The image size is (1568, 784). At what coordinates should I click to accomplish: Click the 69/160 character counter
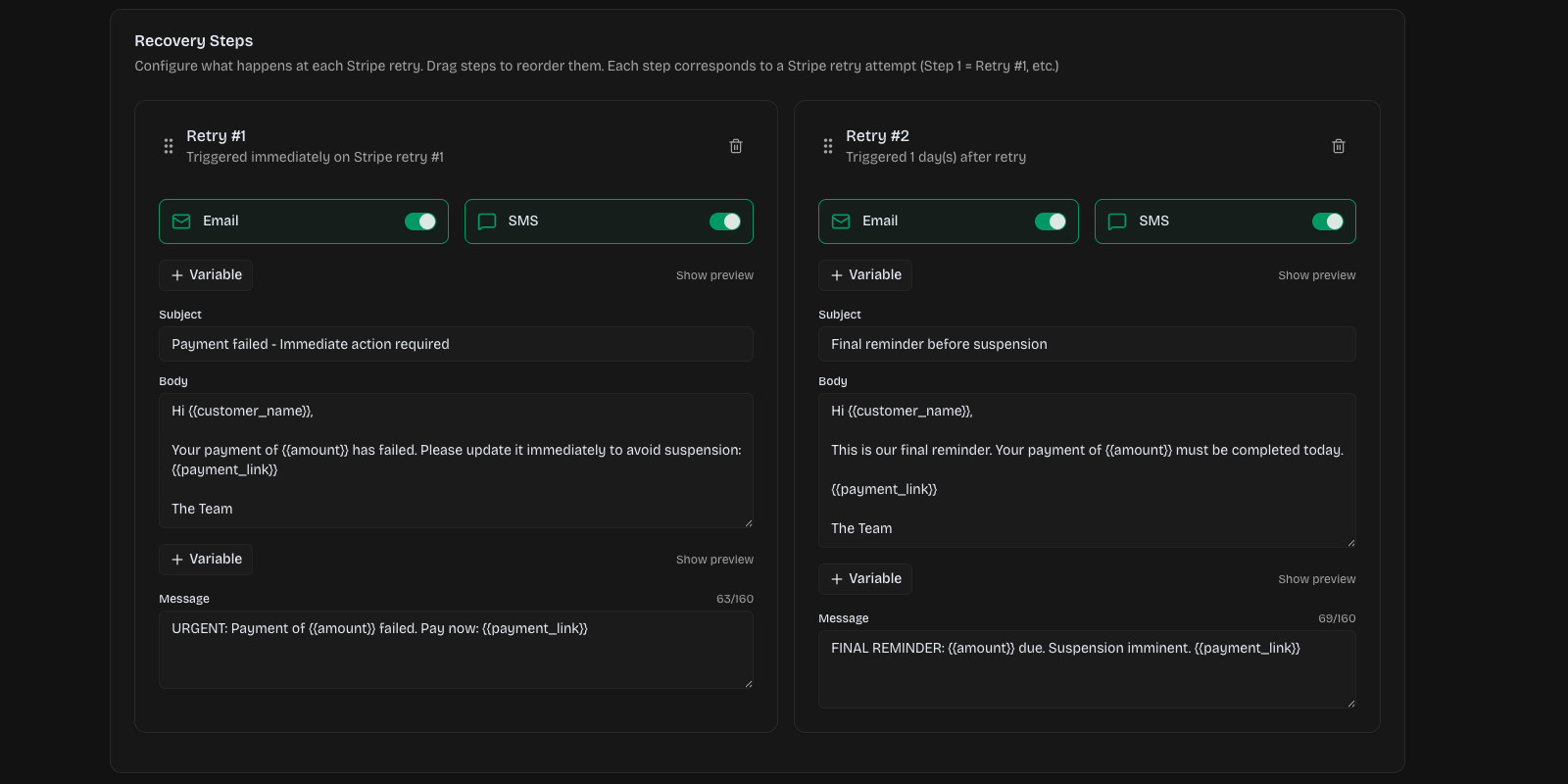1337,618
